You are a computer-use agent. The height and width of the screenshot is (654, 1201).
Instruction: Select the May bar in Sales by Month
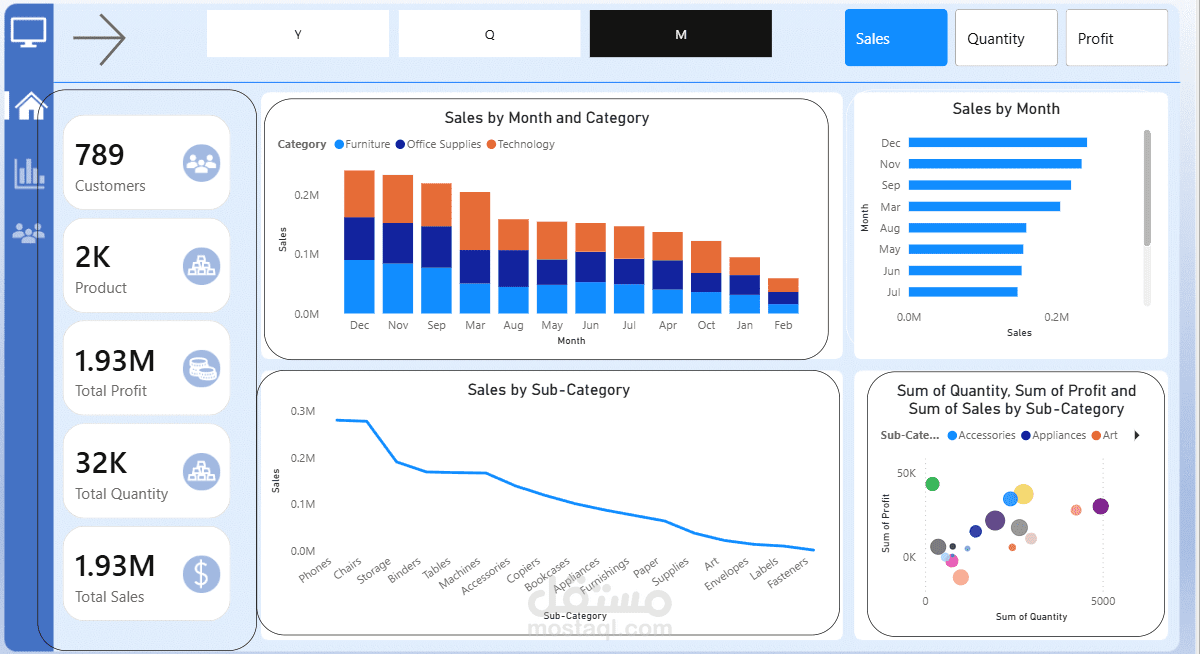tap(966, 249)
